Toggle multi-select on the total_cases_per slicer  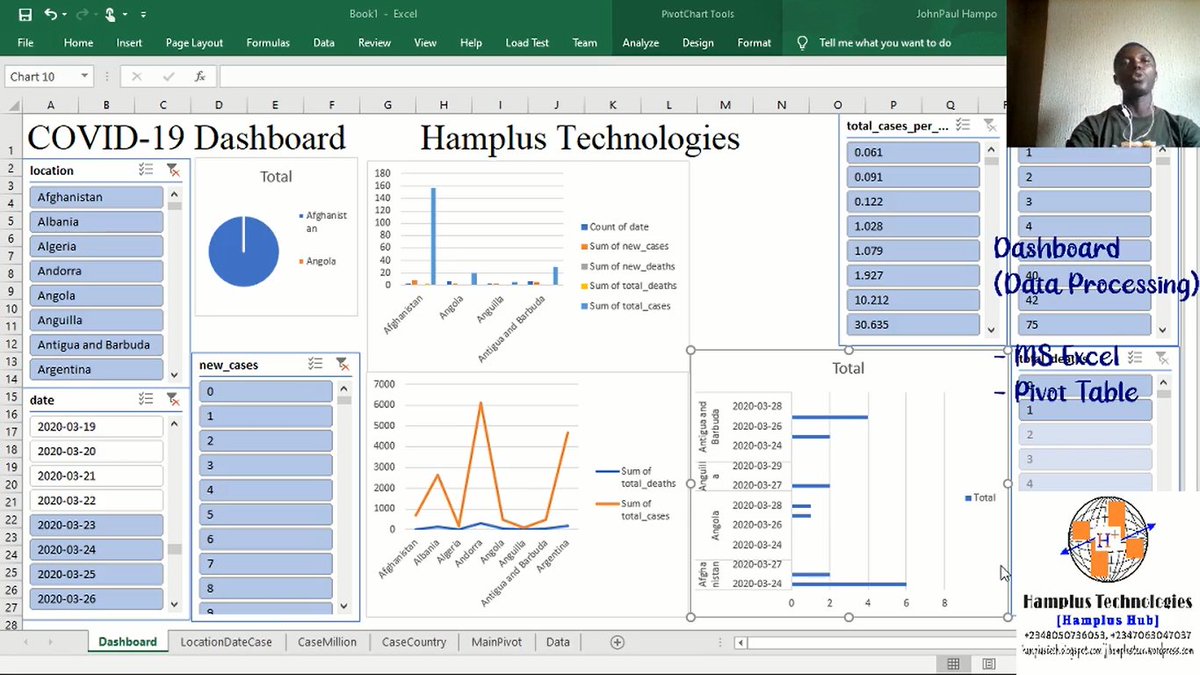click(962, 125)
